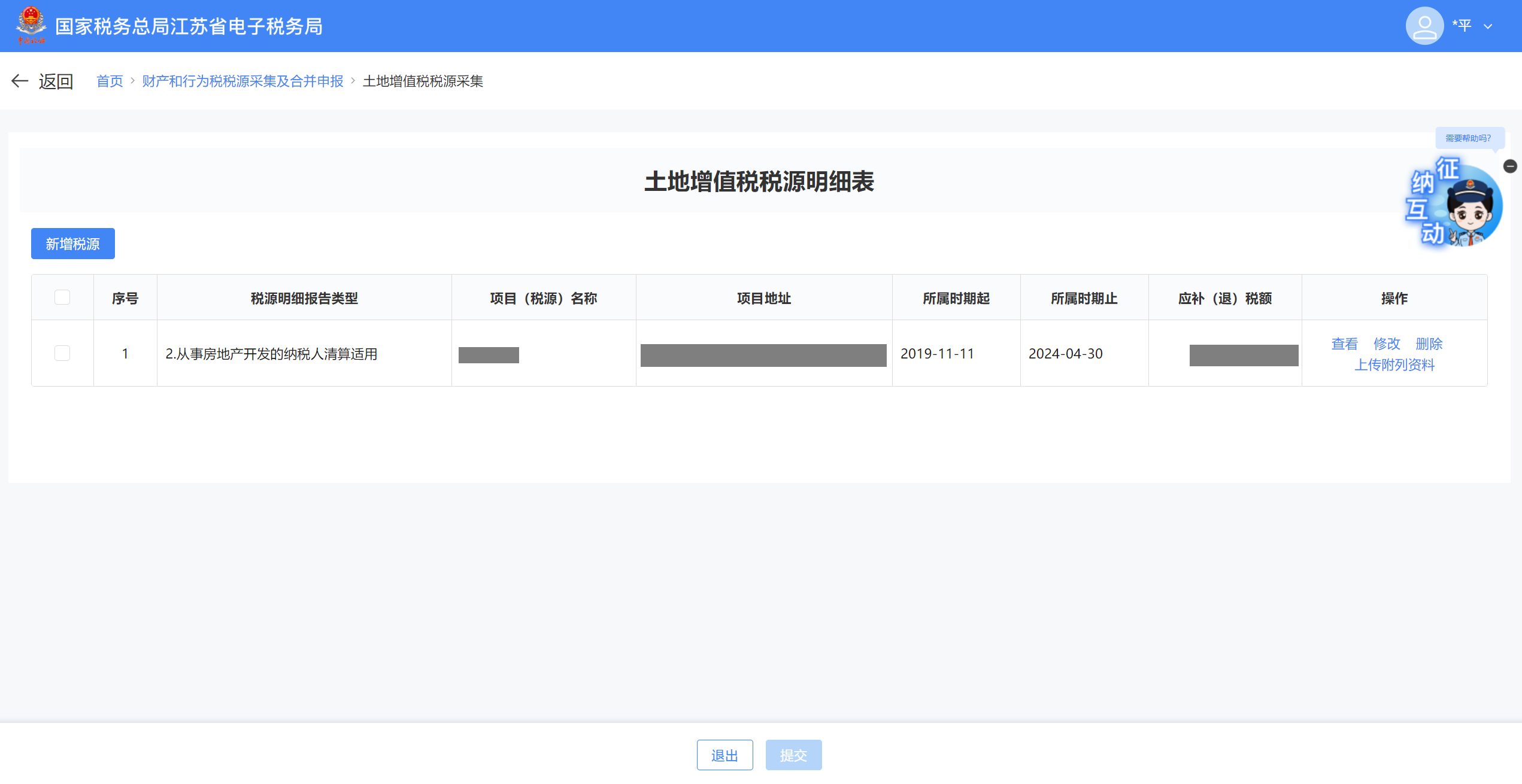Image resolution: width=1522 pixels, height=784 pixels.
Task: Go to 首页 breadcrumb
Action: (x=110, y=81)
